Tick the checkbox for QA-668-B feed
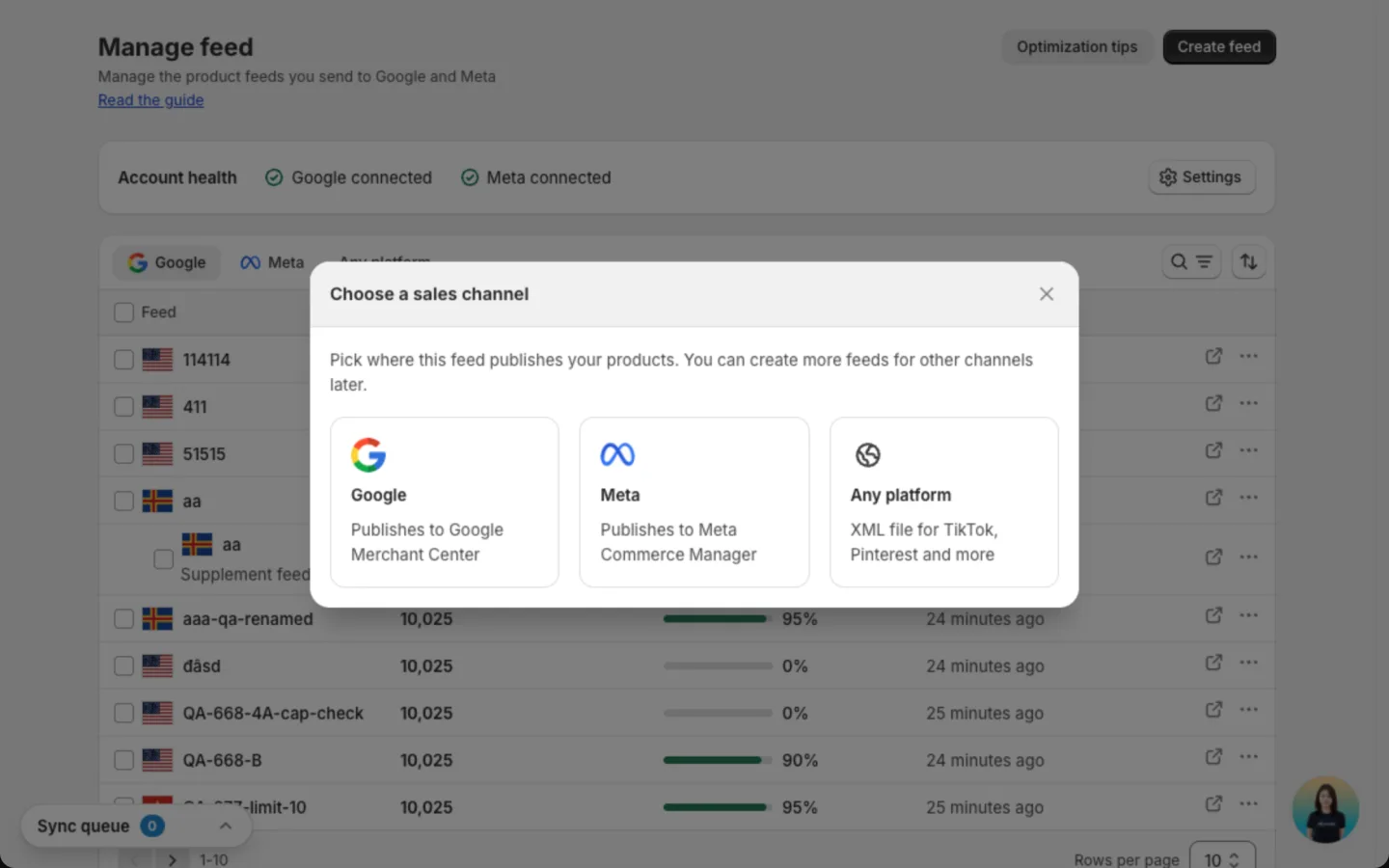 coord(123,761)
